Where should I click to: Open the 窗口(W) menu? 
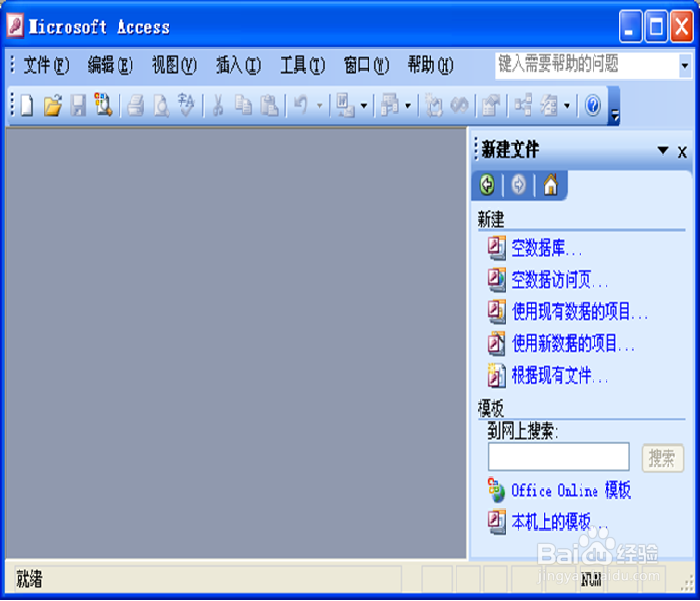click(x=367, y=66)
